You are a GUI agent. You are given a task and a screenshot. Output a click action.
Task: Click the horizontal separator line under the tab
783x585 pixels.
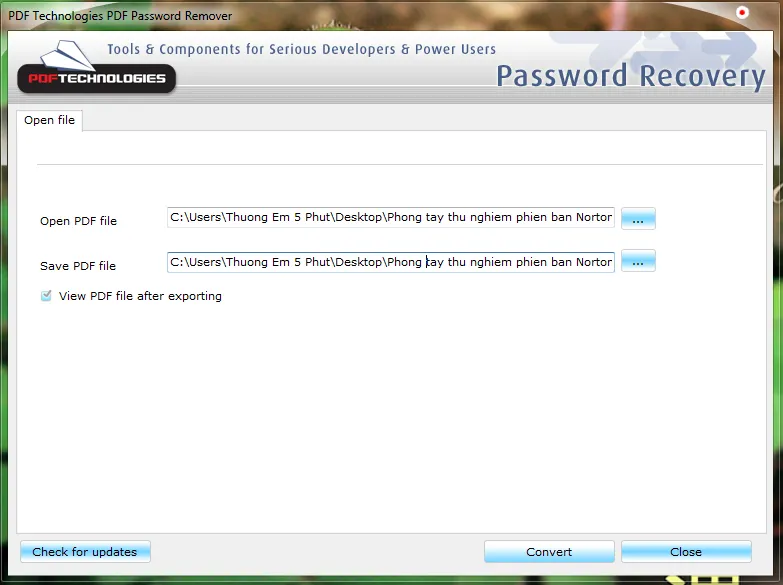[398, 164]
